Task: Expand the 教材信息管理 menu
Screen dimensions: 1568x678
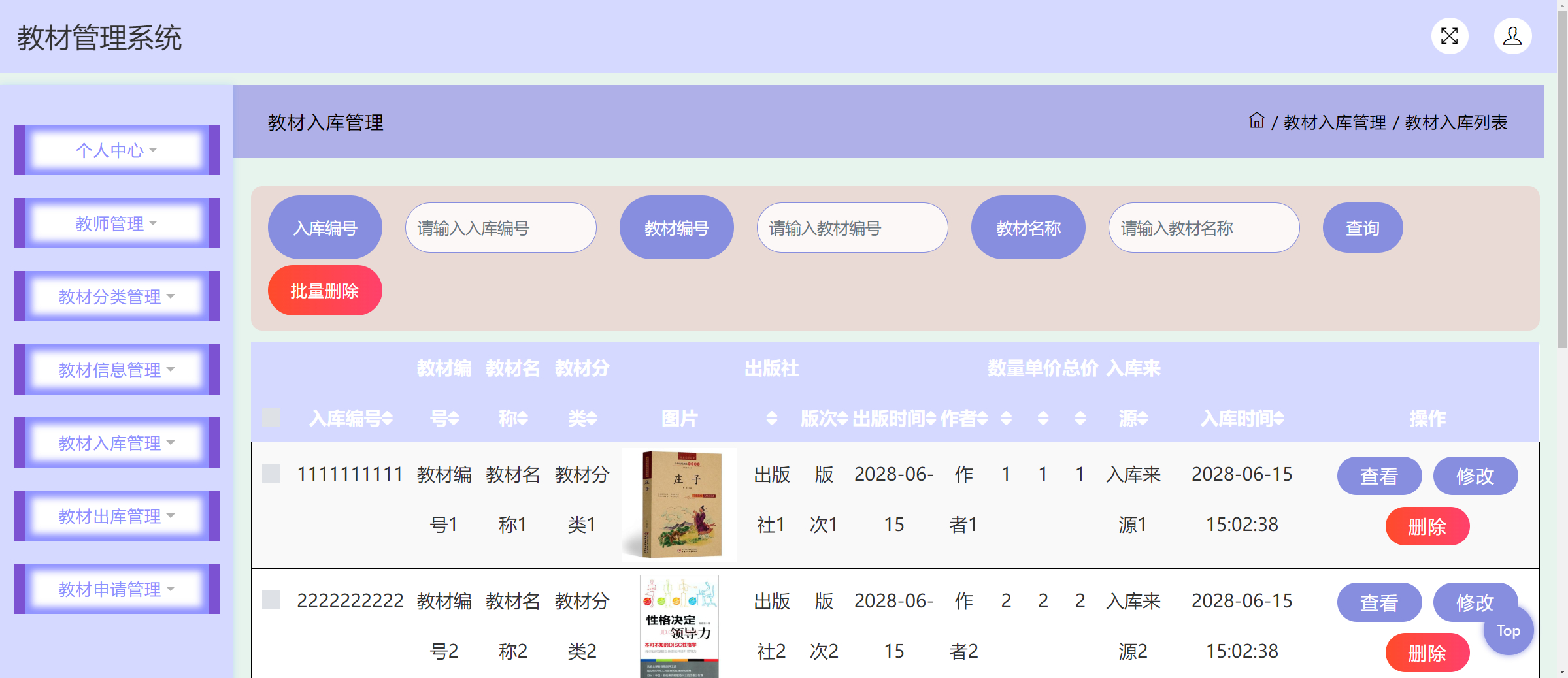Action: pos(116,370)
